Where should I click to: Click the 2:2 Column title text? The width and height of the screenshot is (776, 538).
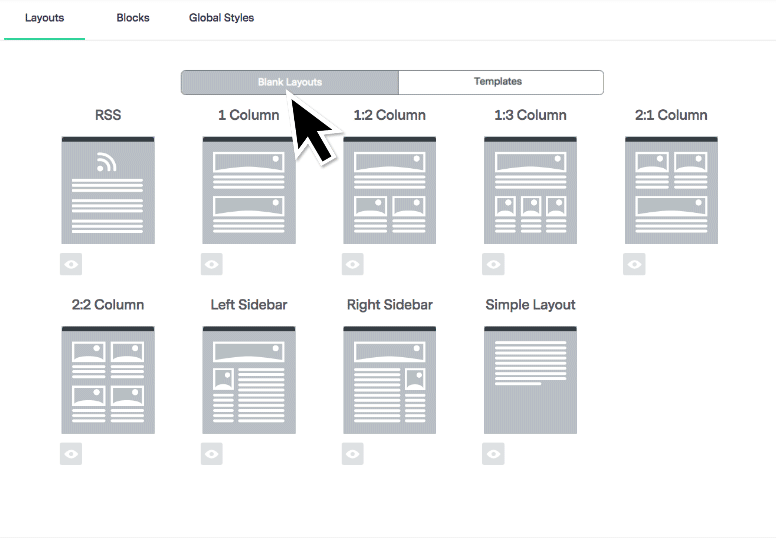108,304
